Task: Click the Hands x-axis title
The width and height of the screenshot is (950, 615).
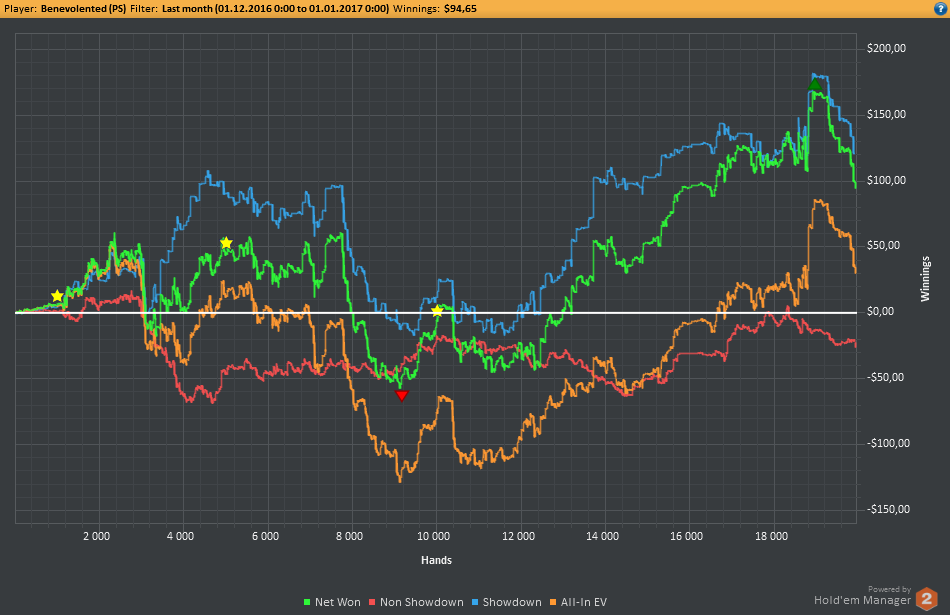Action: click(436, 559)
